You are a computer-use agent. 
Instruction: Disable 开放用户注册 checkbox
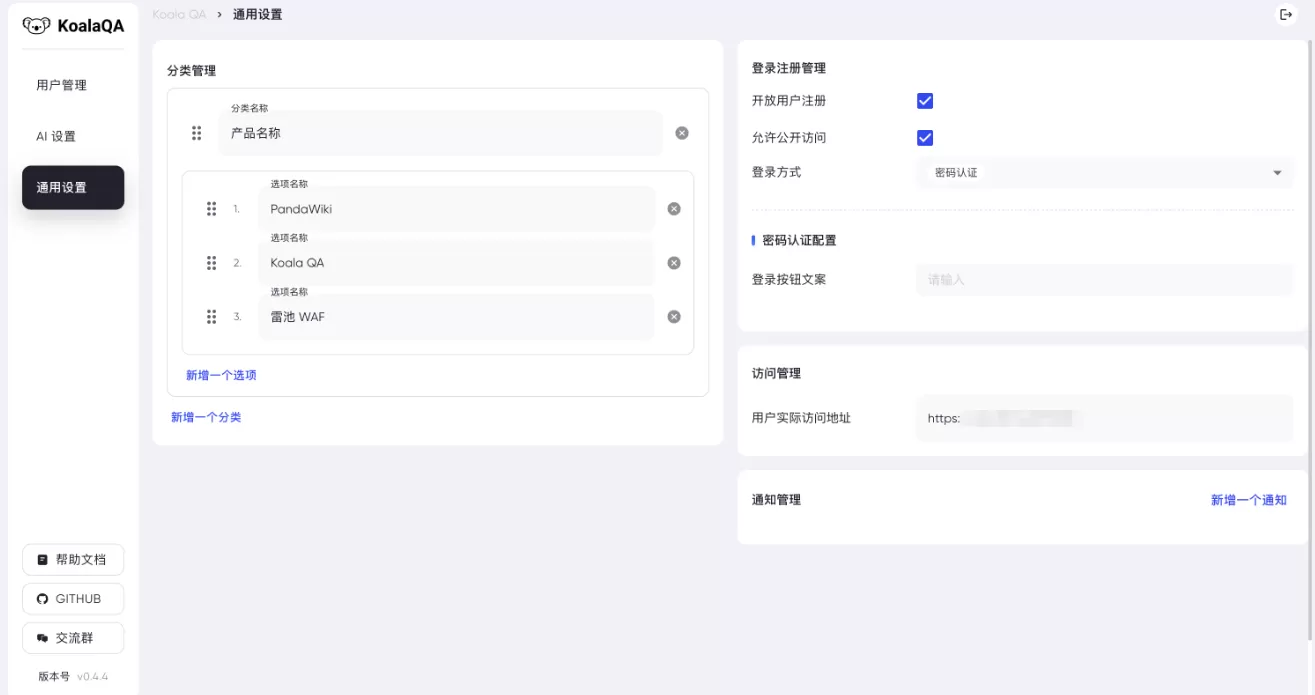924,100
